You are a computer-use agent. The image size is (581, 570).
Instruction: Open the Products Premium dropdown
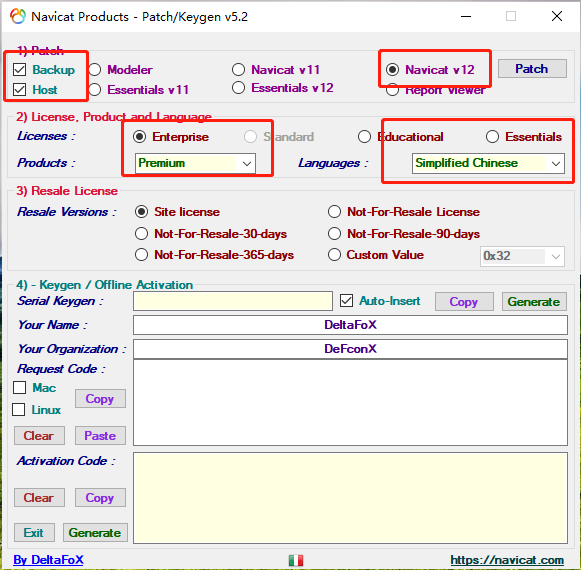coord(195,163)
